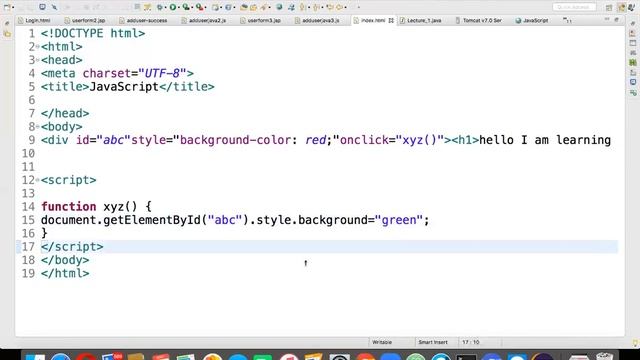Click the </script> closing tag on line 17
Screen dimensions: 640x360
[72, 247]
